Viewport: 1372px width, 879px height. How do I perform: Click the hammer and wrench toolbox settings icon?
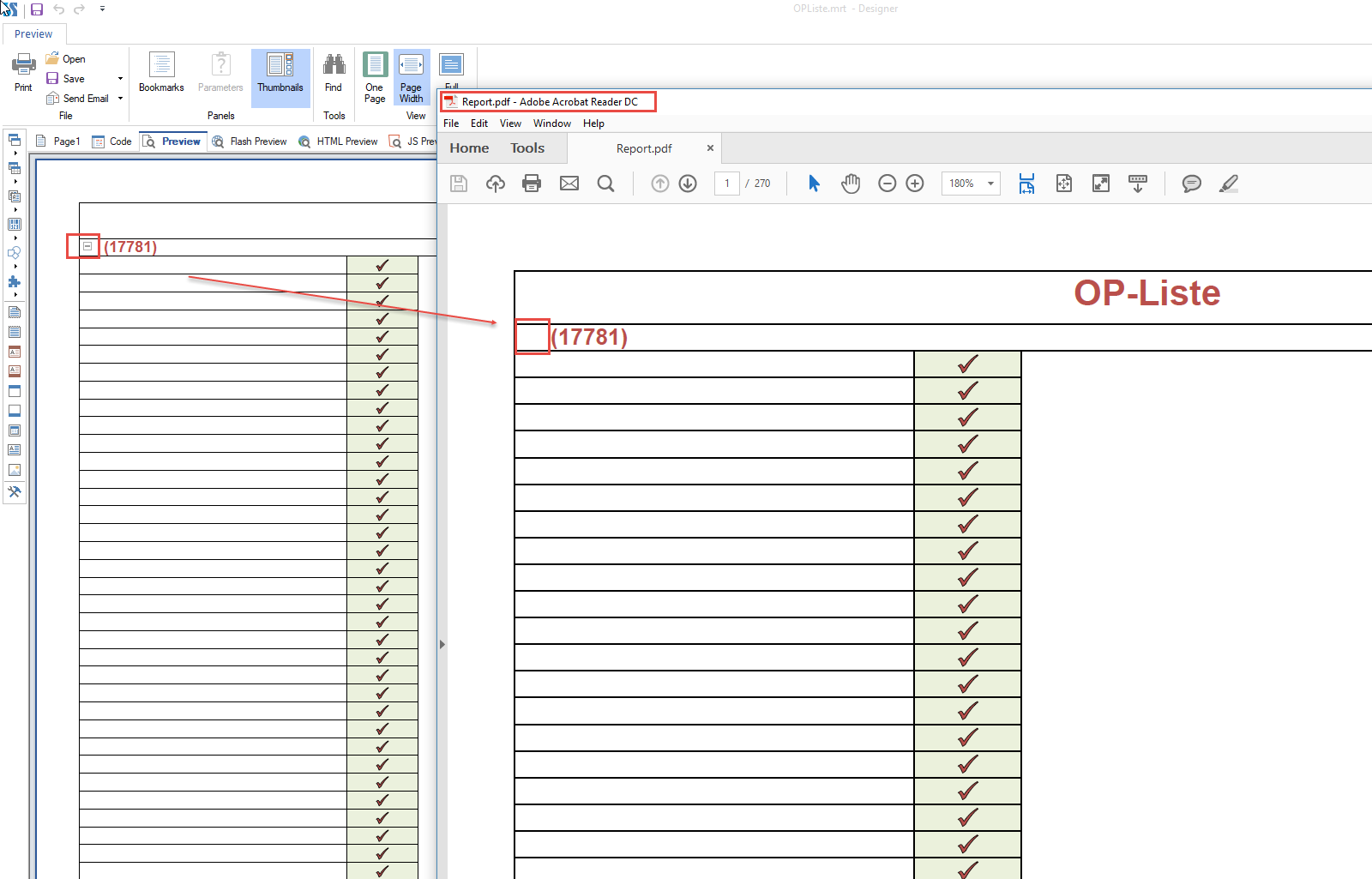(15, 492)
